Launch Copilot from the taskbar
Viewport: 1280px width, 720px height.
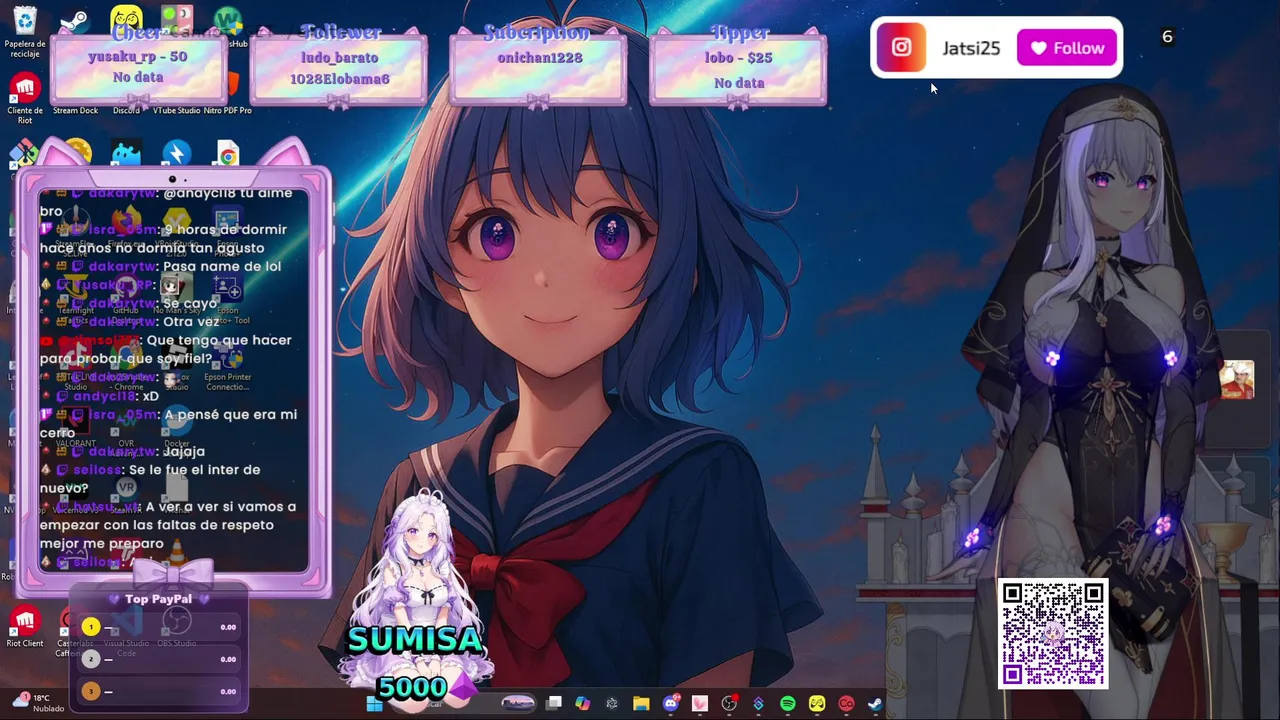583,704
